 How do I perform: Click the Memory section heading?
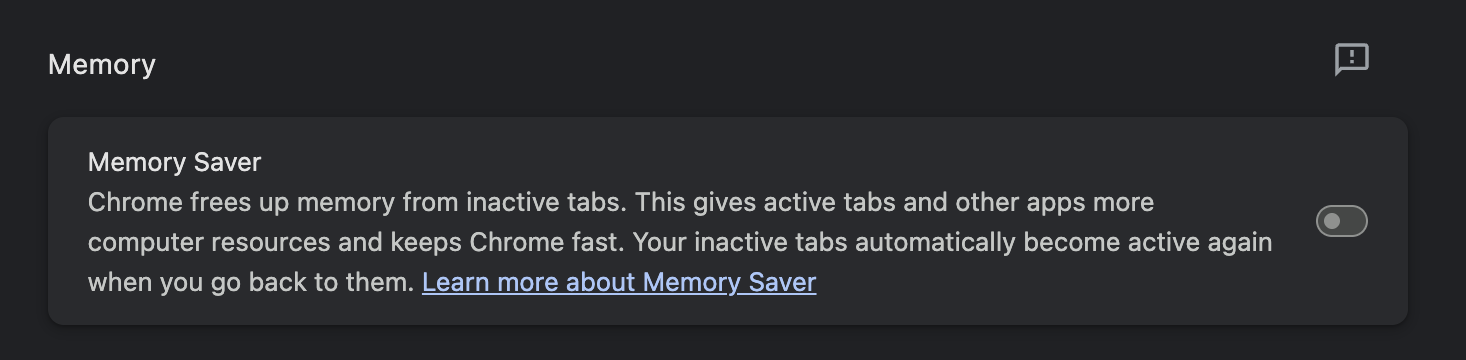(102, 65)
